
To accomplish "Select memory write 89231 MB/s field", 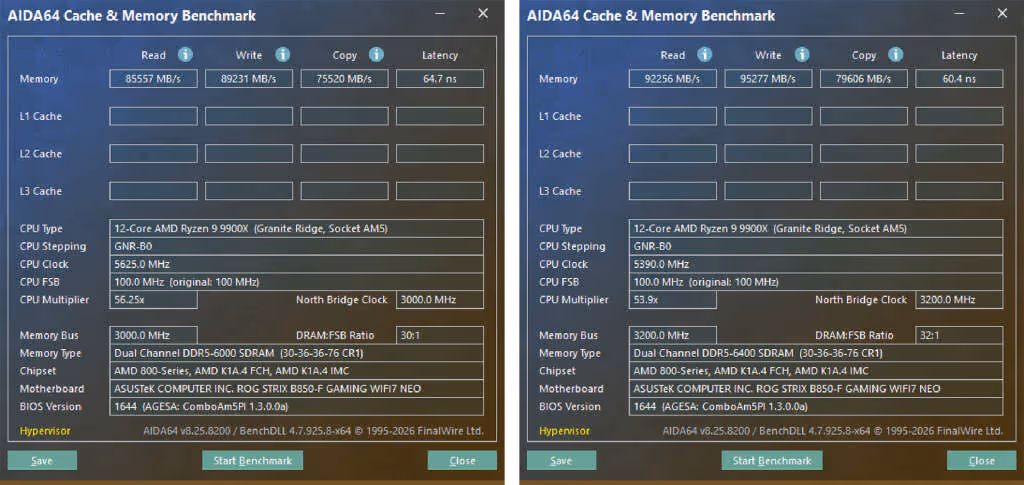I will click(x=249, y=79).
